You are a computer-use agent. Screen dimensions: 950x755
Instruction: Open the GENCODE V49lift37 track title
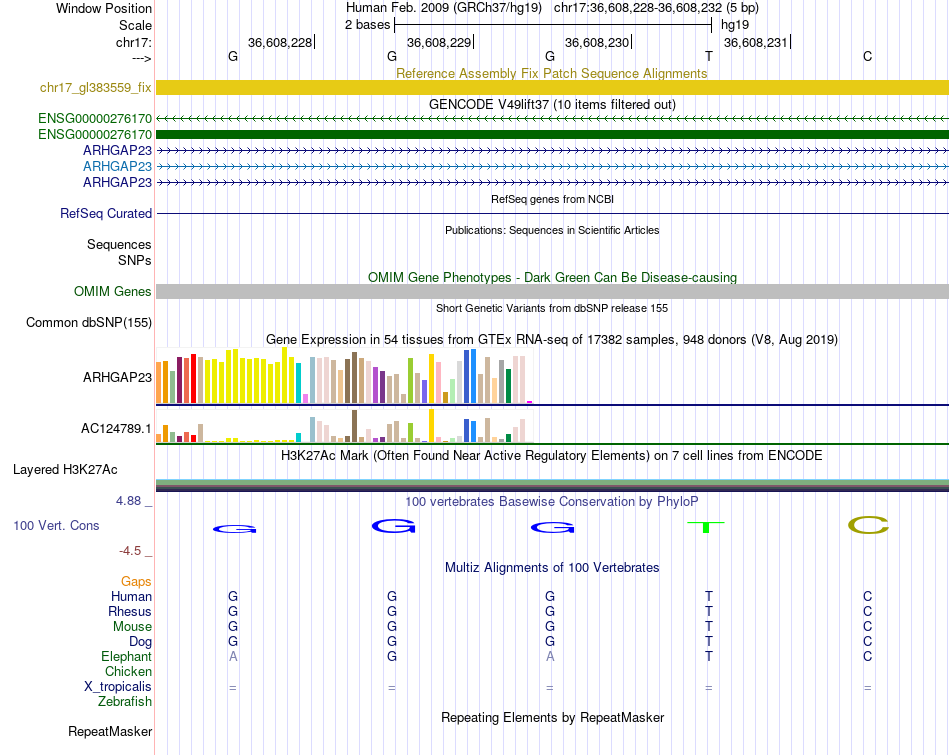[552, 104]
